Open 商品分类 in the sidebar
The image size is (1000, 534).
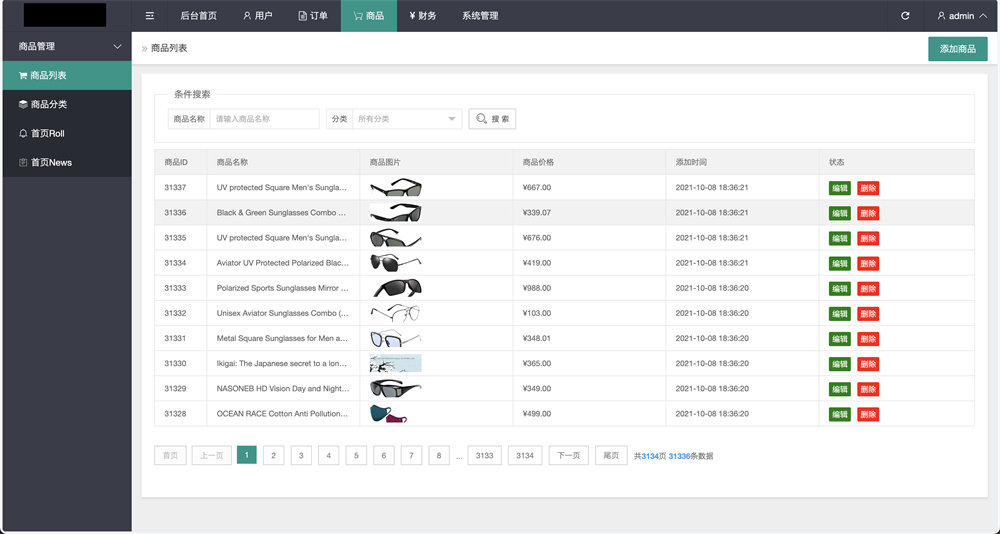49,104
